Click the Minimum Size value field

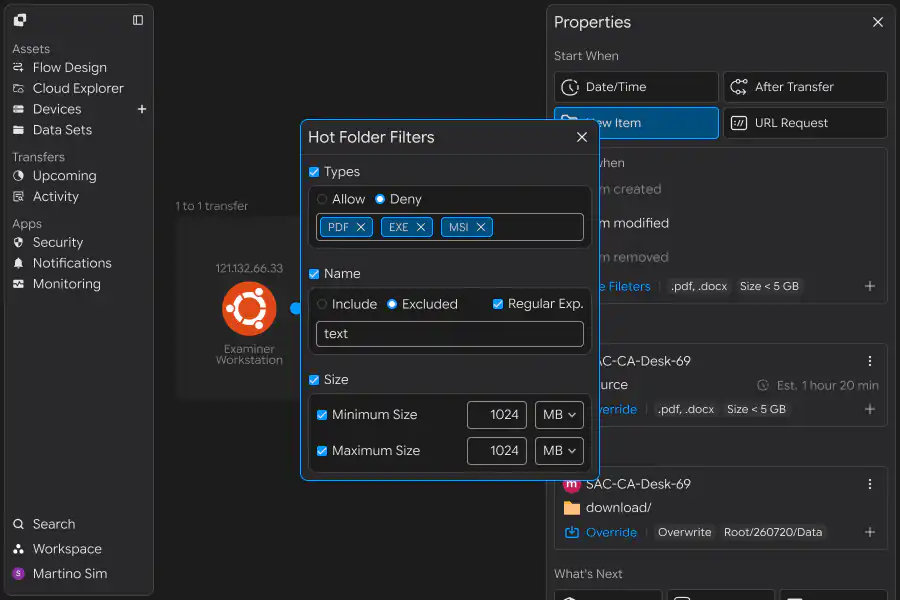click(496, 415)
